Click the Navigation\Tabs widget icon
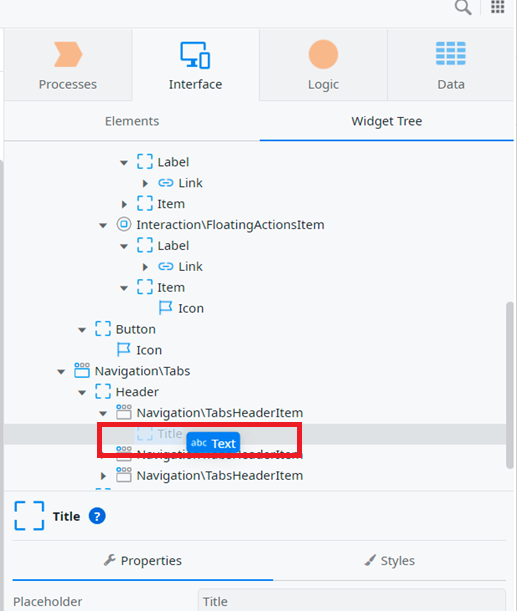Screen dimensions: 517x611 pos(82,371)
